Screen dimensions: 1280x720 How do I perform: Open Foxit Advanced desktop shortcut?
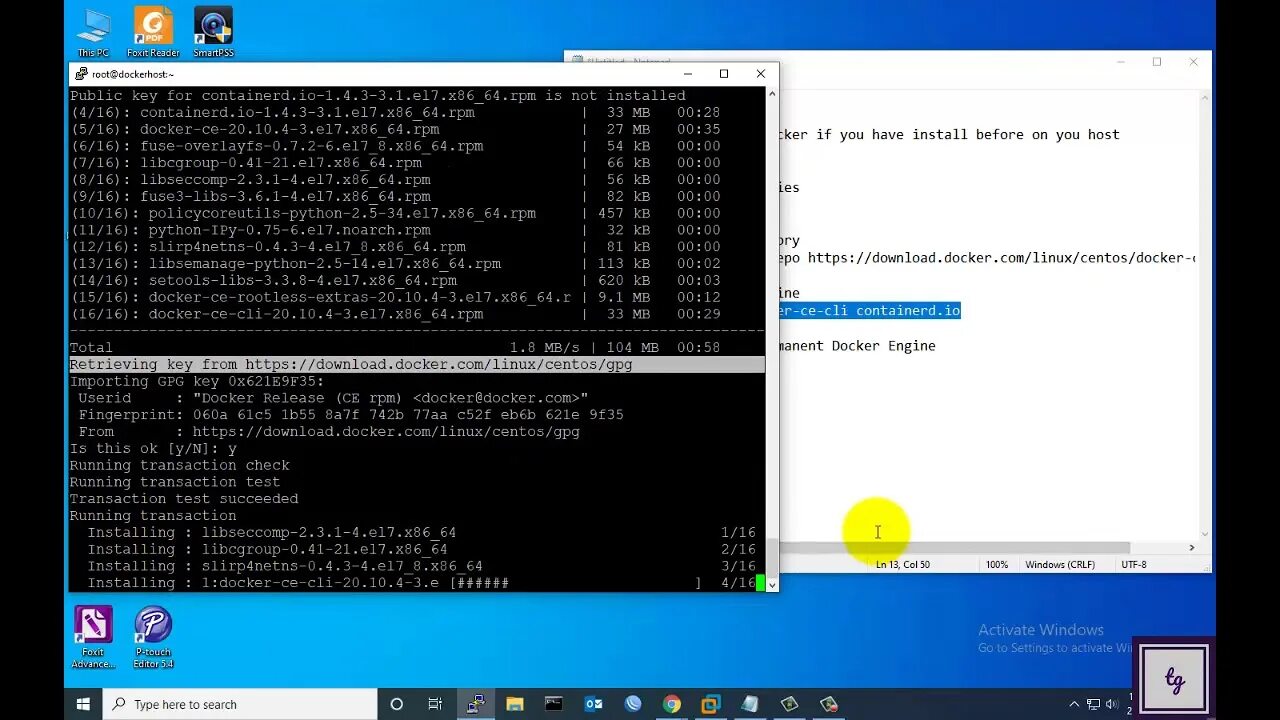(93, 637)
